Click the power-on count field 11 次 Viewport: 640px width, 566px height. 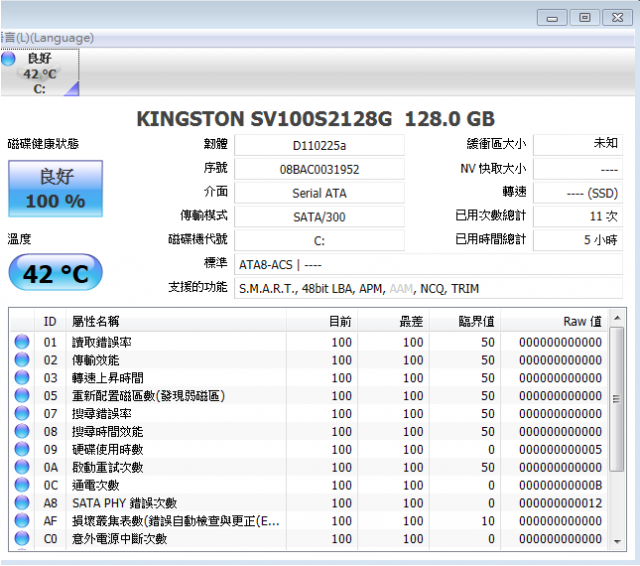578,216
